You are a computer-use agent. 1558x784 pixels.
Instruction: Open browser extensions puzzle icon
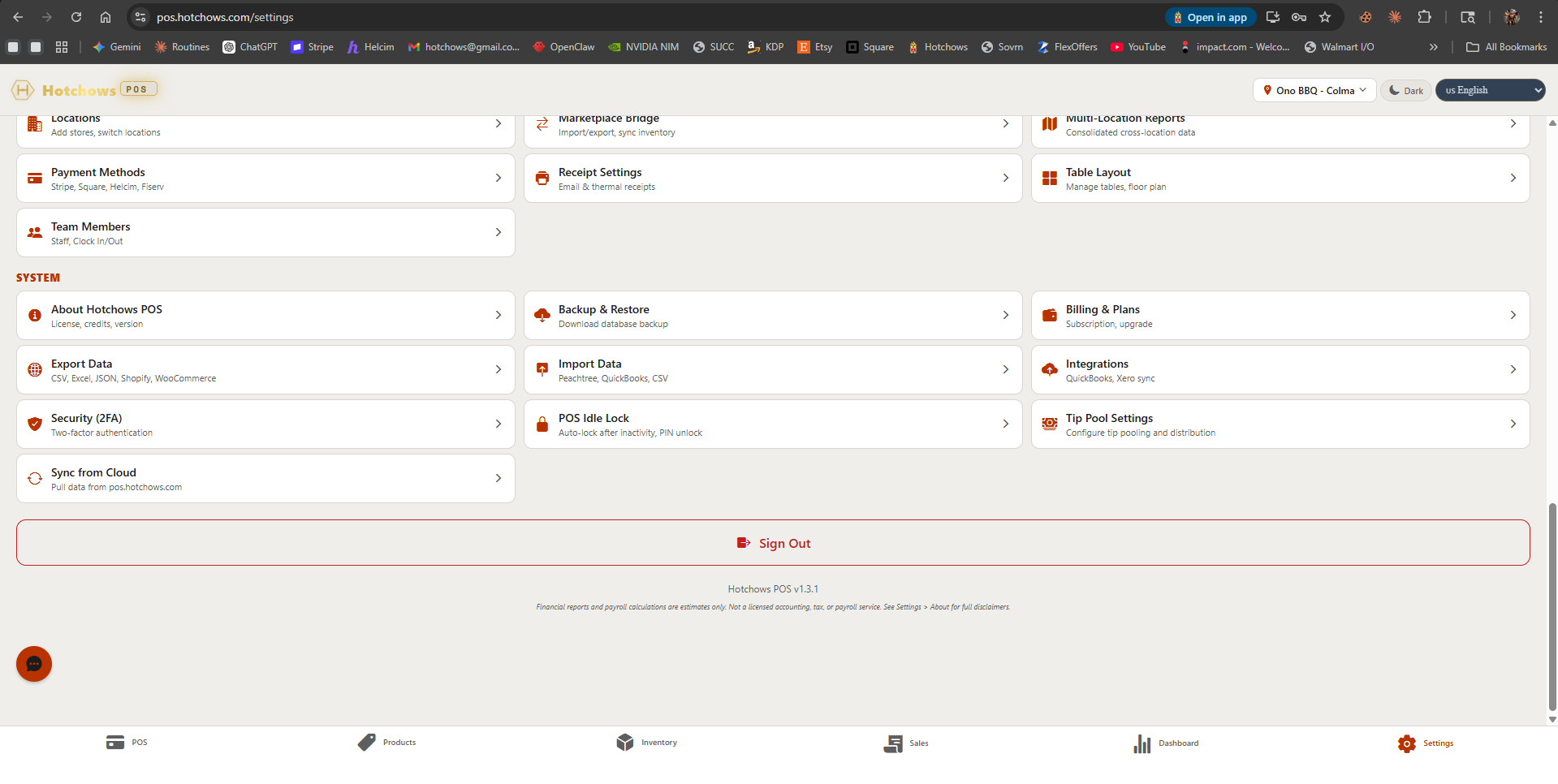1424,17
